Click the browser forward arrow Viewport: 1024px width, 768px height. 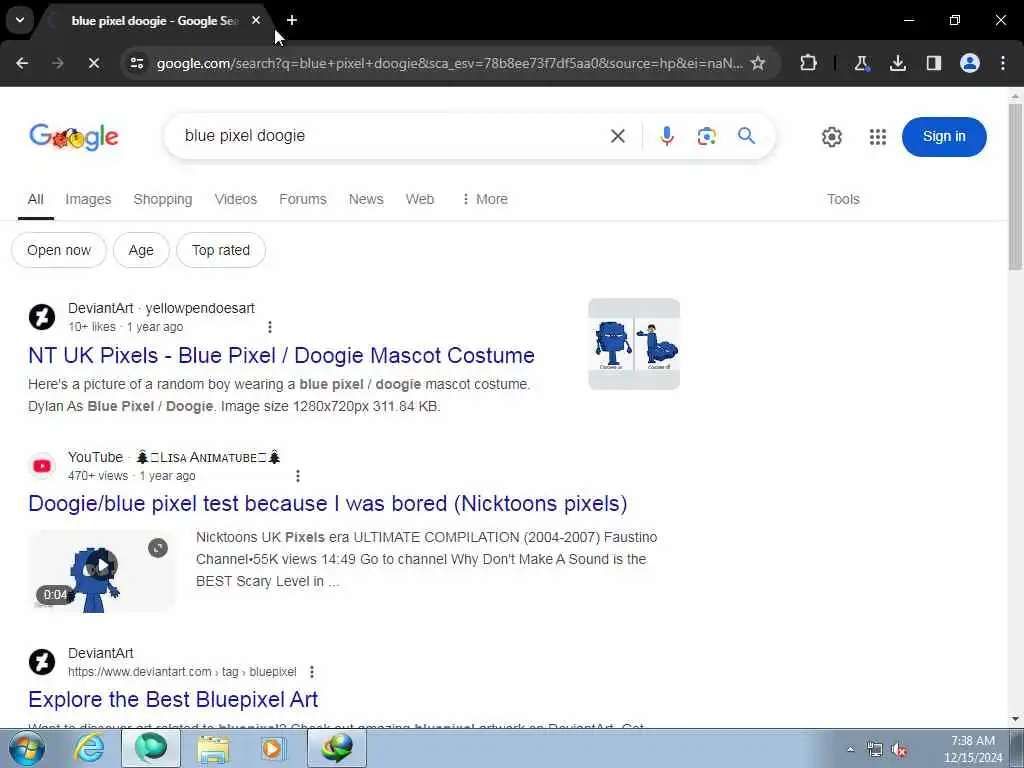[x=57, y=63]
